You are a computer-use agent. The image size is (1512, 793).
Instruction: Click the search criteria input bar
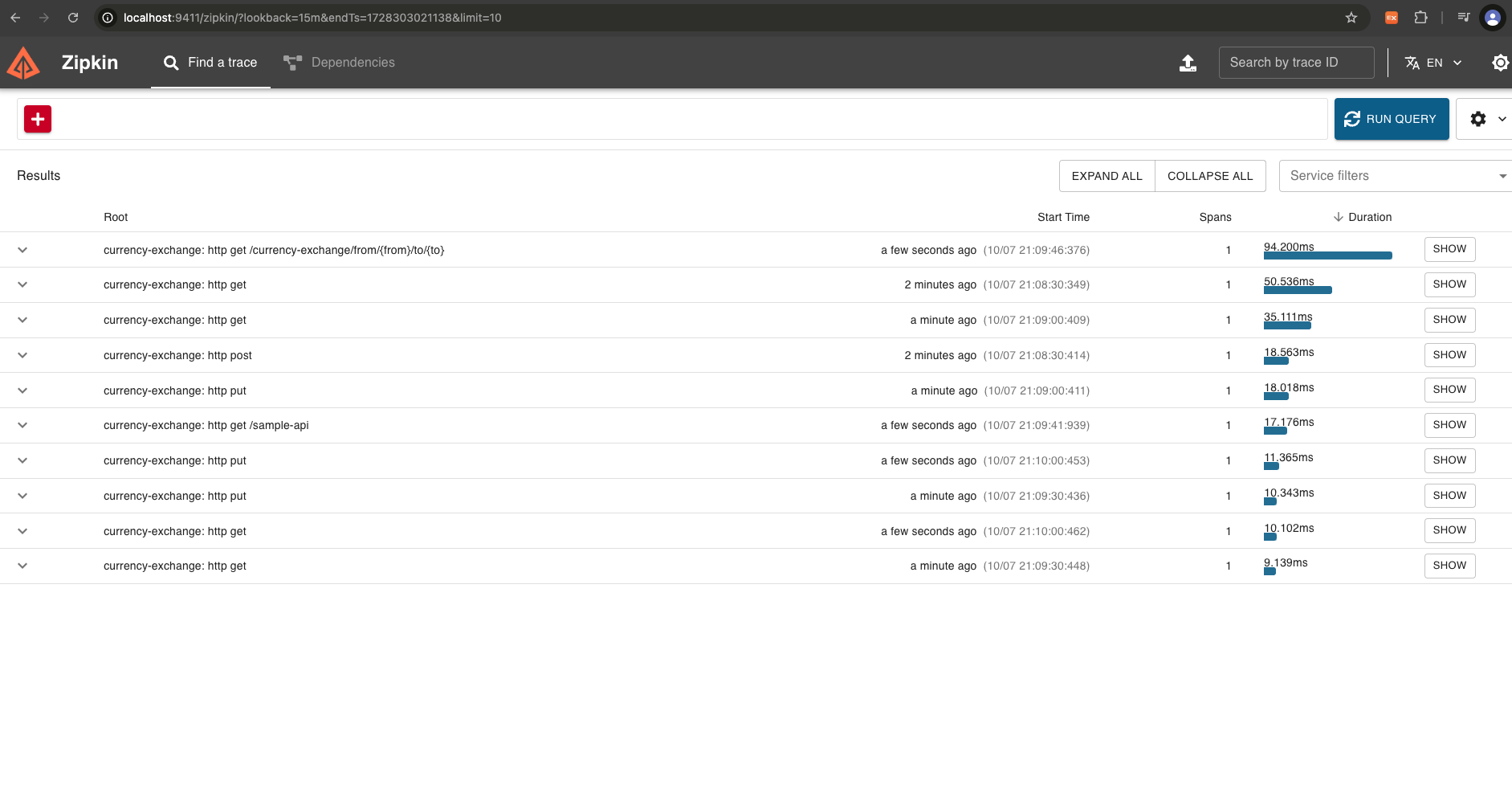(x=672, y=119)
